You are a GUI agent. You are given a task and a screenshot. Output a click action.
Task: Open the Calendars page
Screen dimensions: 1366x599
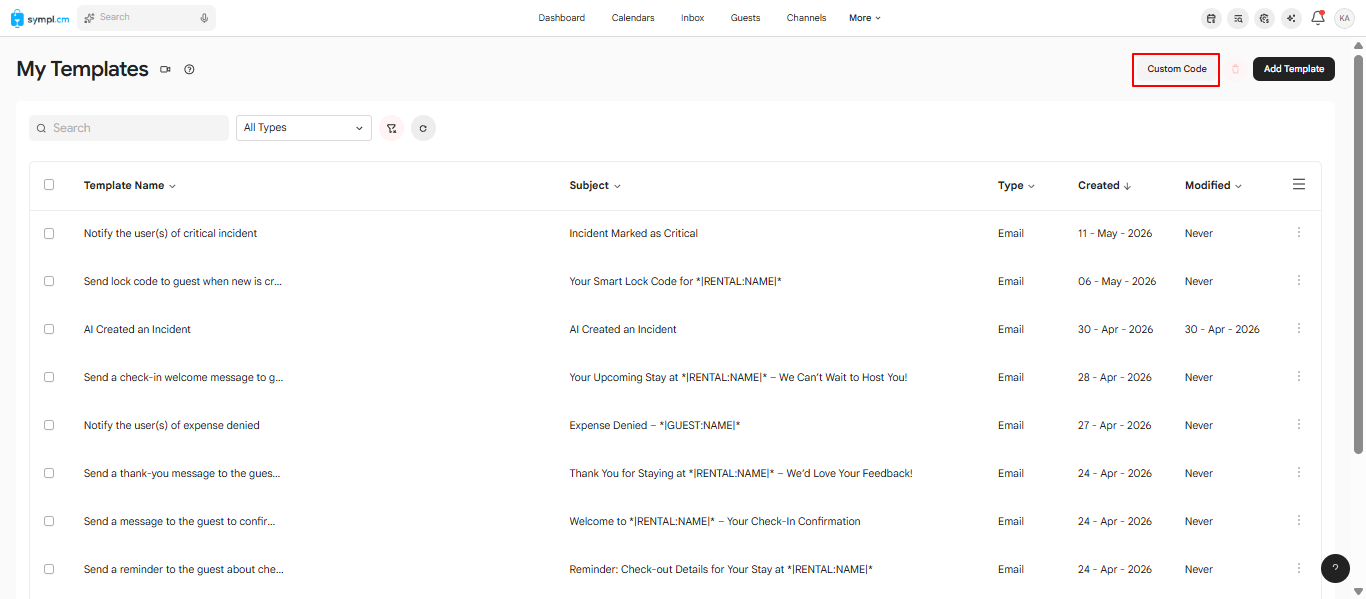pos(633,18)
